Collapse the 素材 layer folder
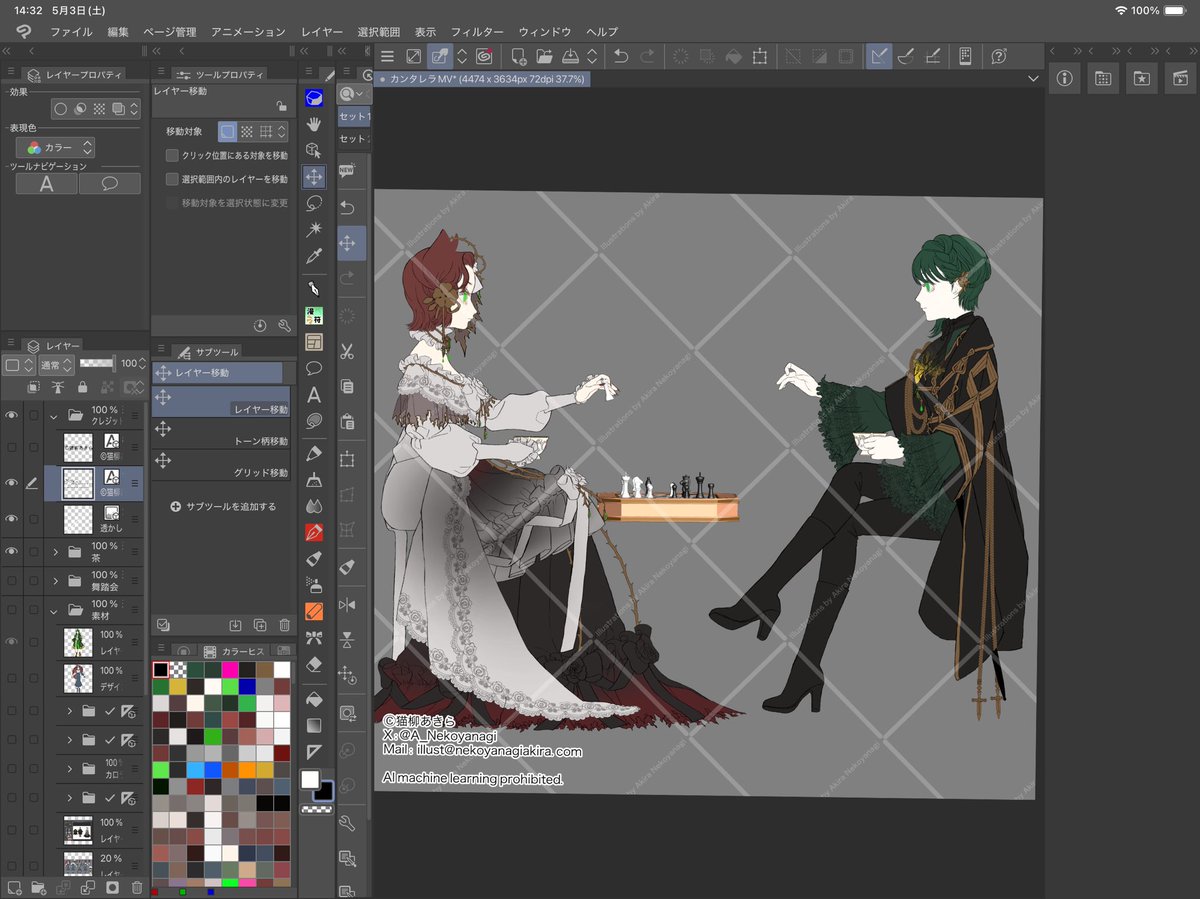 tap(53, 610)
